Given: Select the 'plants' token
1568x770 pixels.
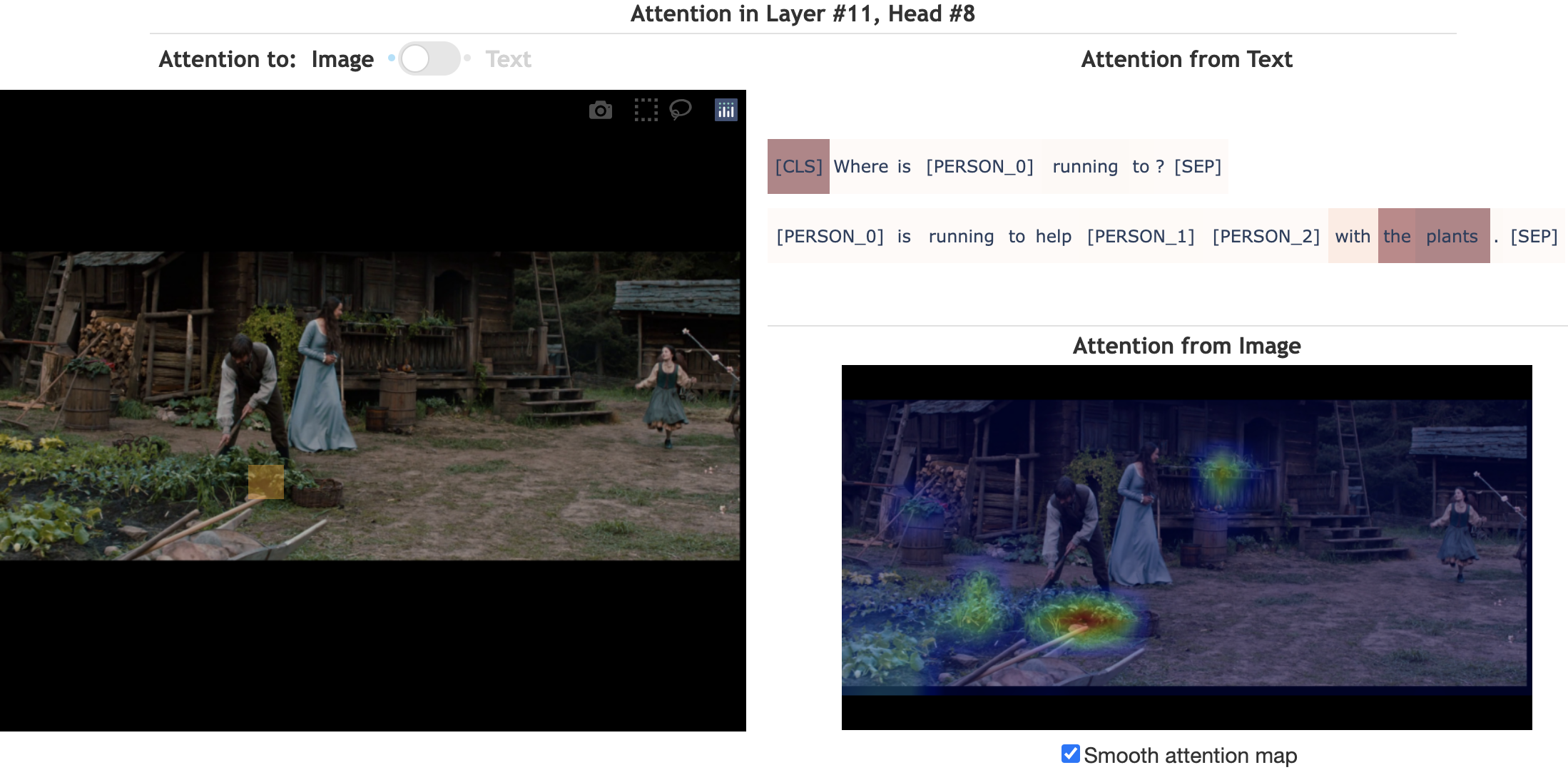Looking at the screenshot, I should 1452,236.
